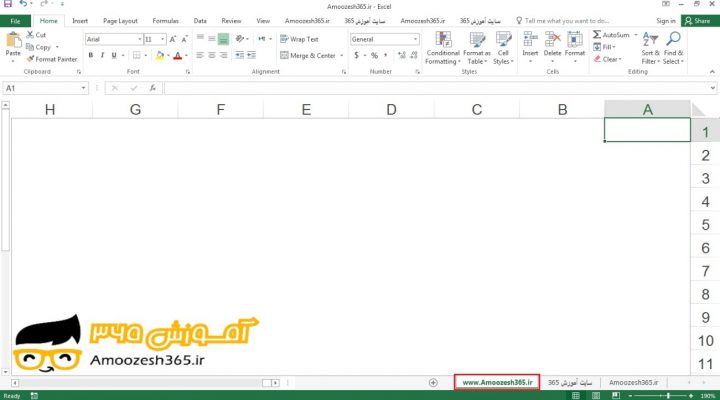Enable Wrap Text
Screen dimensions: 720x400
(x=299, y=39)
